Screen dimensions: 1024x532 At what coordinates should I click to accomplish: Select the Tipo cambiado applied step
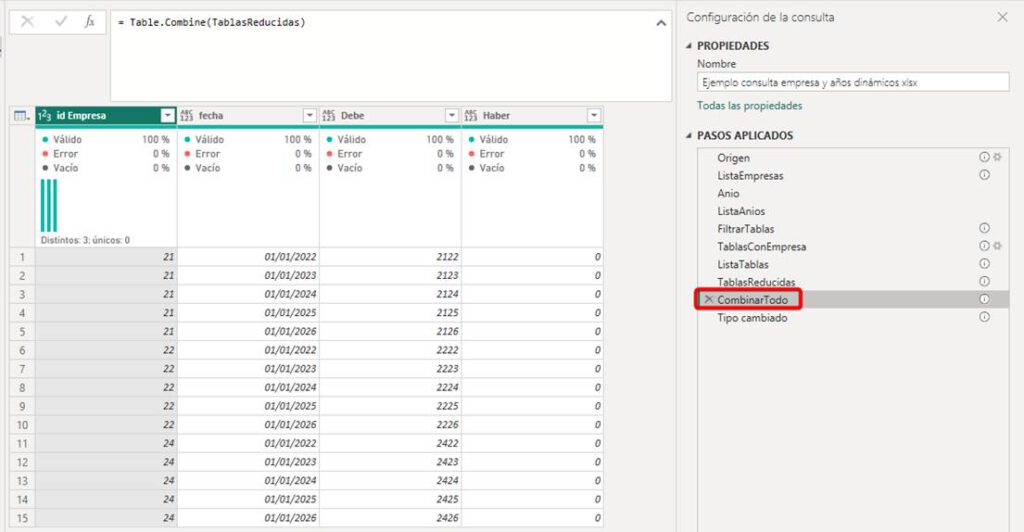tap(752, 318)
